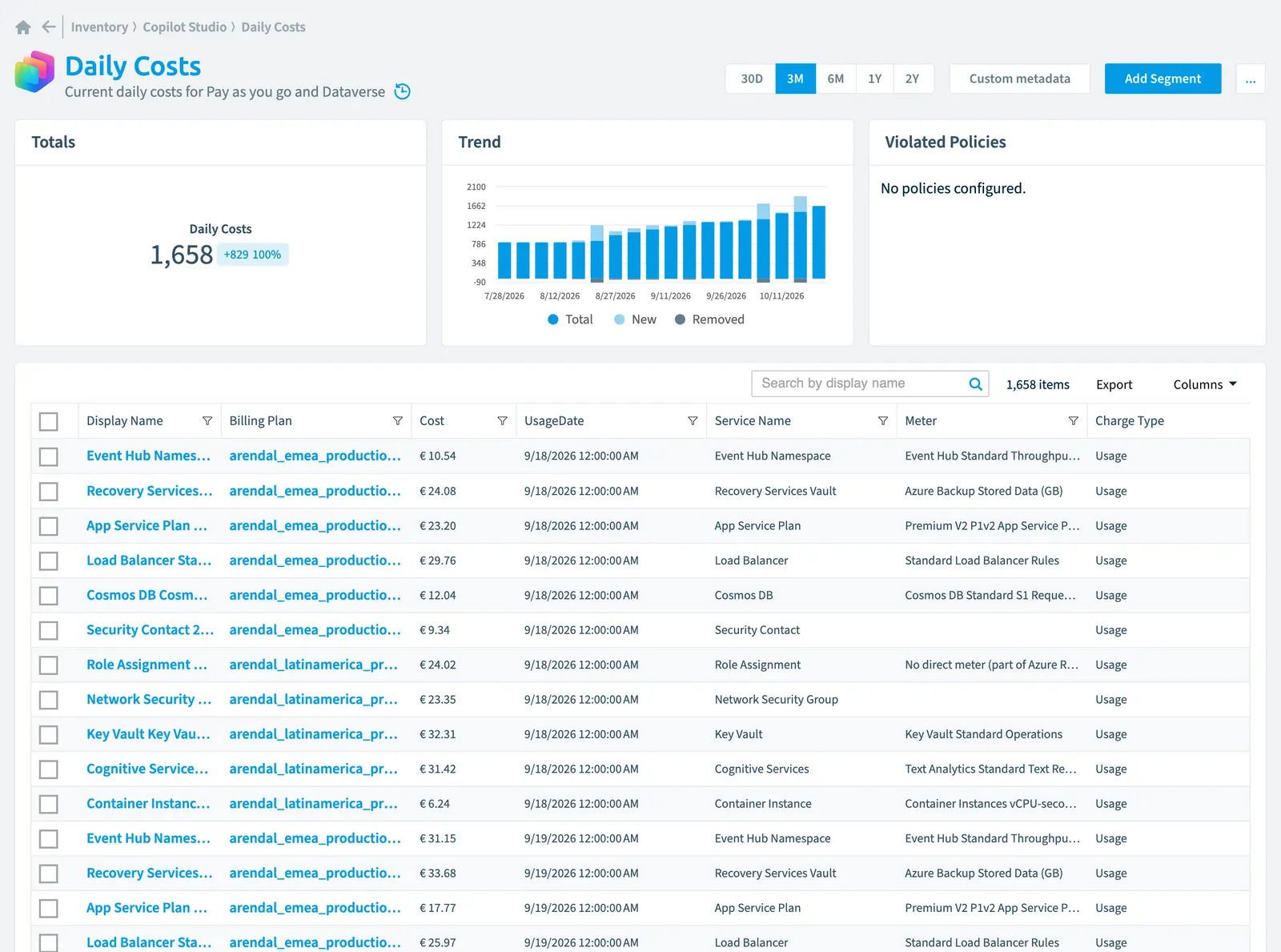Tick the select-all header checkbox
Image resolution: width=1281 pixels, height=952 pixels.
click(x=49, y=421)
